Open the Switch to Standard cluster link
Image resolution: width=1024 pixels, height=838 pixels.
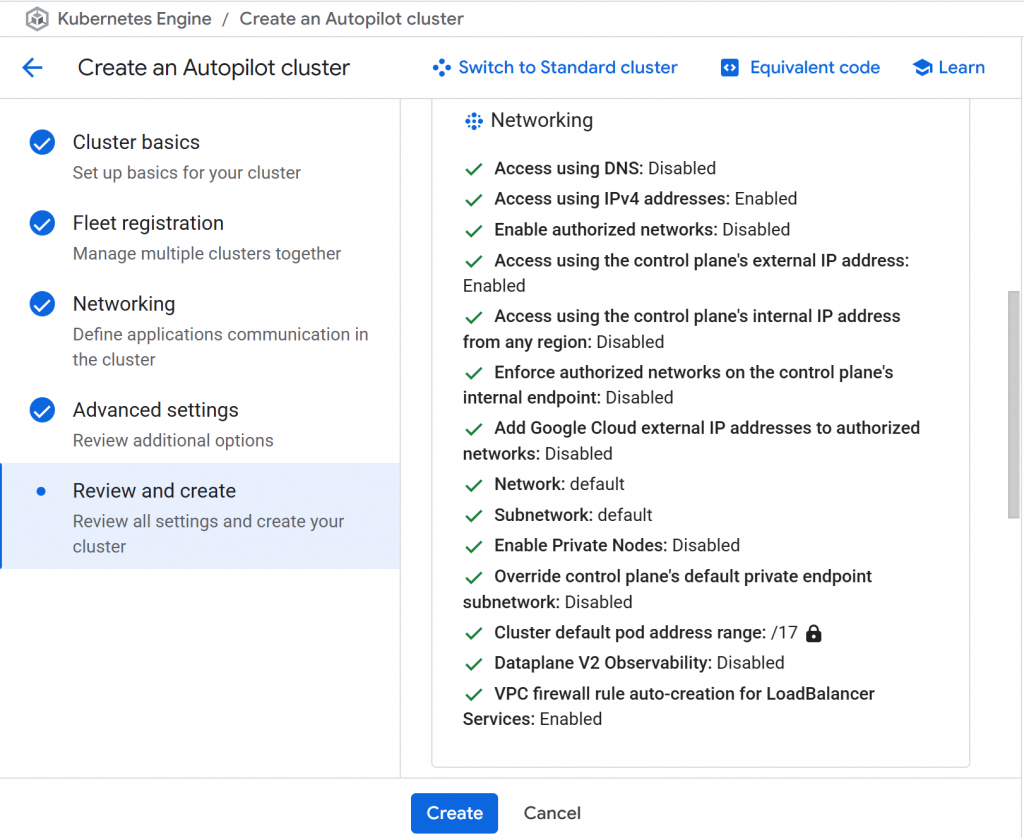(567, 68)
